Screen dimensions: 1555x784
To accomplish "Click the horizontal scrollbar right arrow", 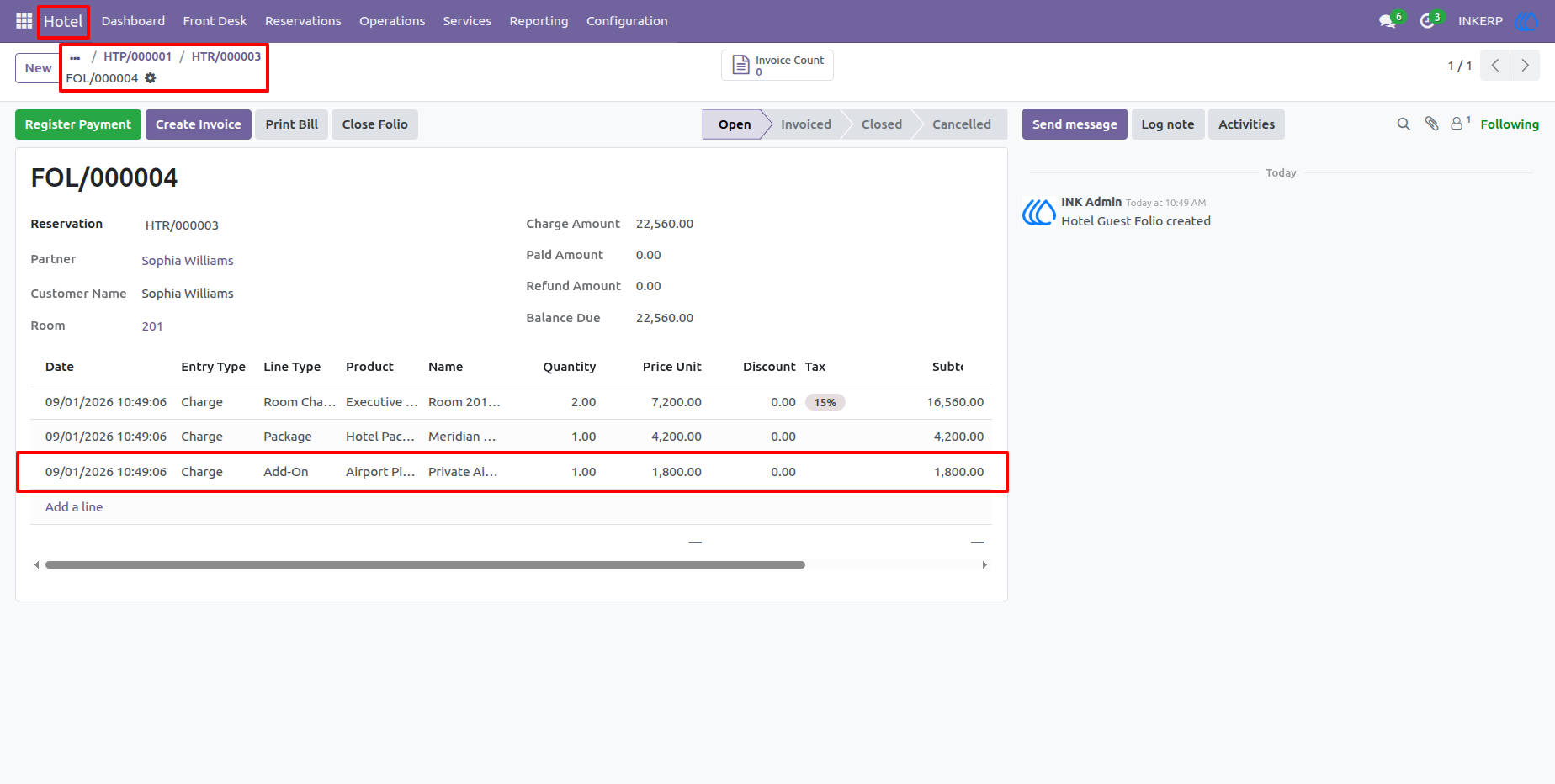I will tap(984, 565).
